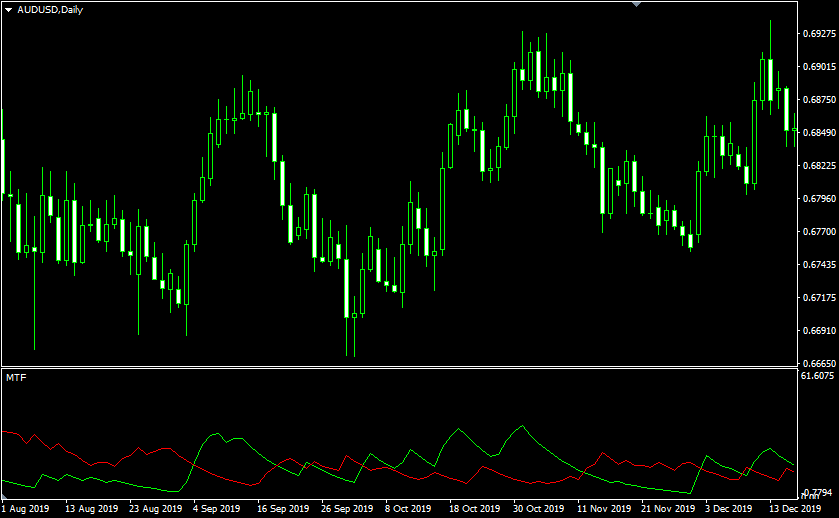
Task: Click the 26 Sep 2019 date label
Action: [x=345, y=509]
